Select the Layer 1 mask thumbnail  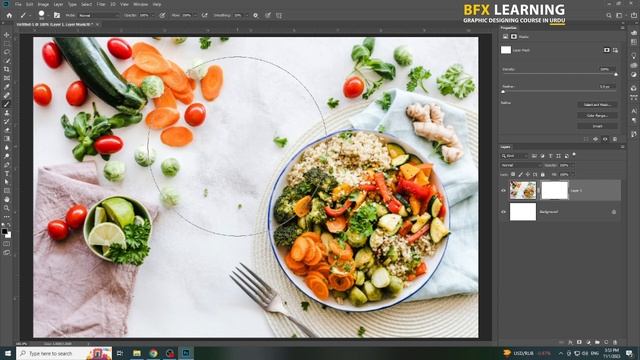coord(554,190)
